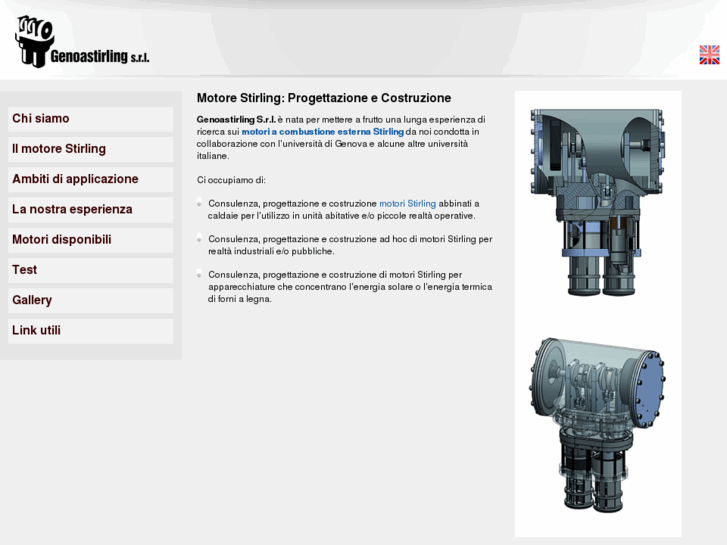Switch language via the UK flag icon

tap(709, 55)
